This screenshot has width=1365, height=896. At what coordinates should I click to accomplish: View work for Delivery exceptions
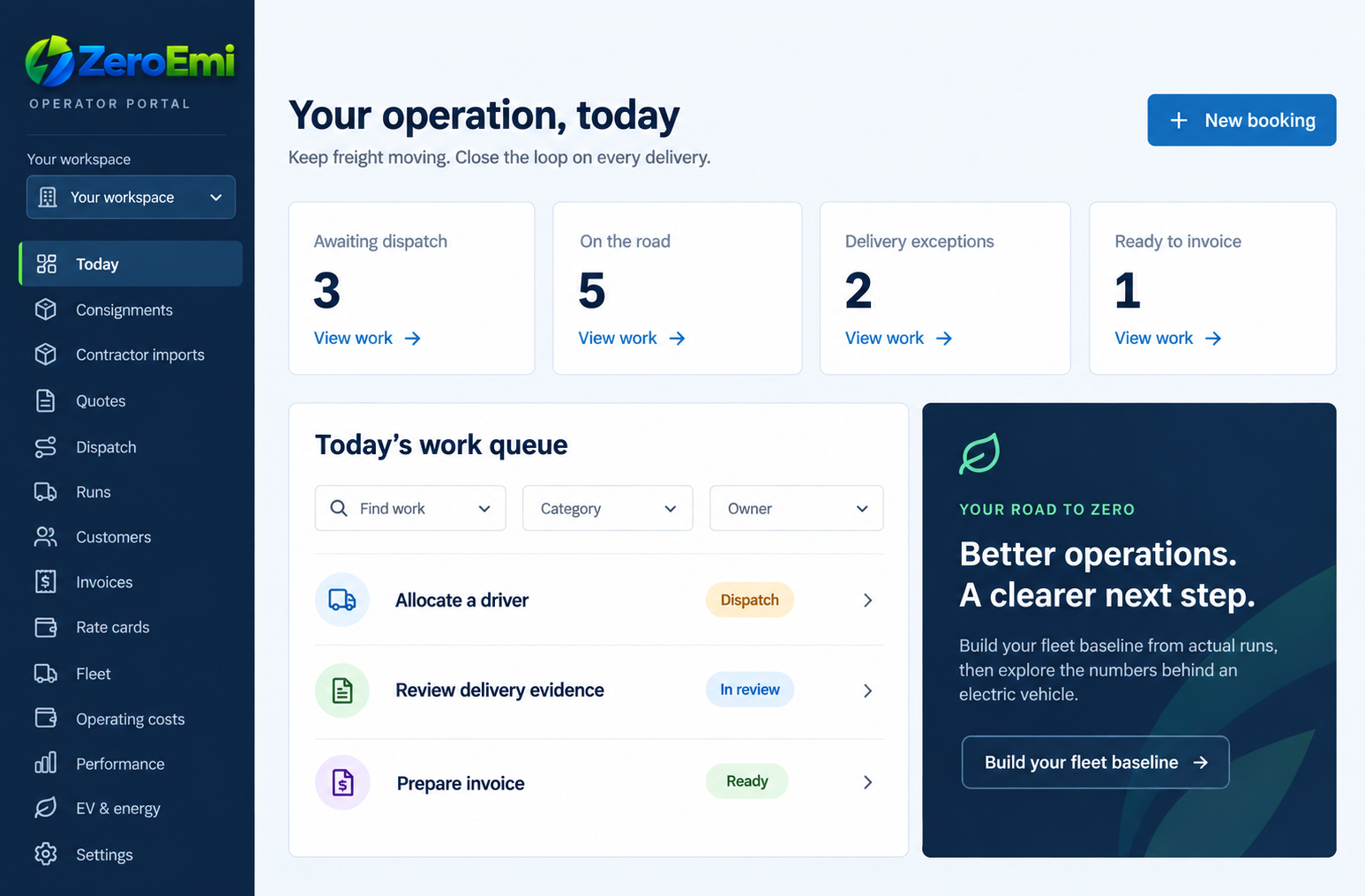(x=898, y=339)
